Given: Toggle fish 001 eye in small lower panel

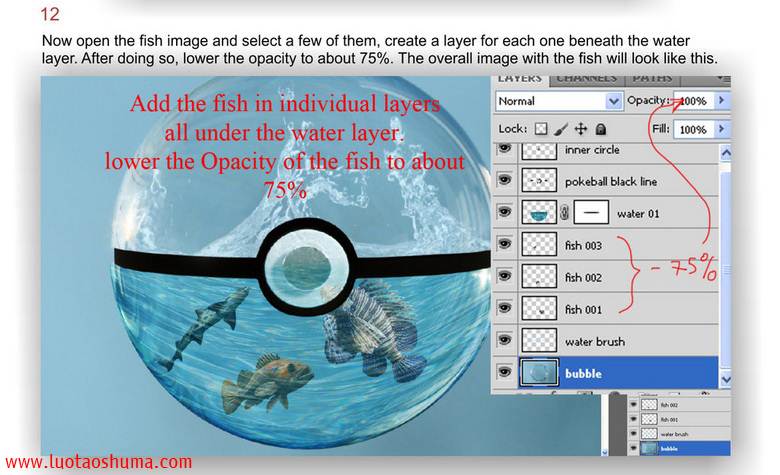Looking at the screenshot, I should [633, 419].
